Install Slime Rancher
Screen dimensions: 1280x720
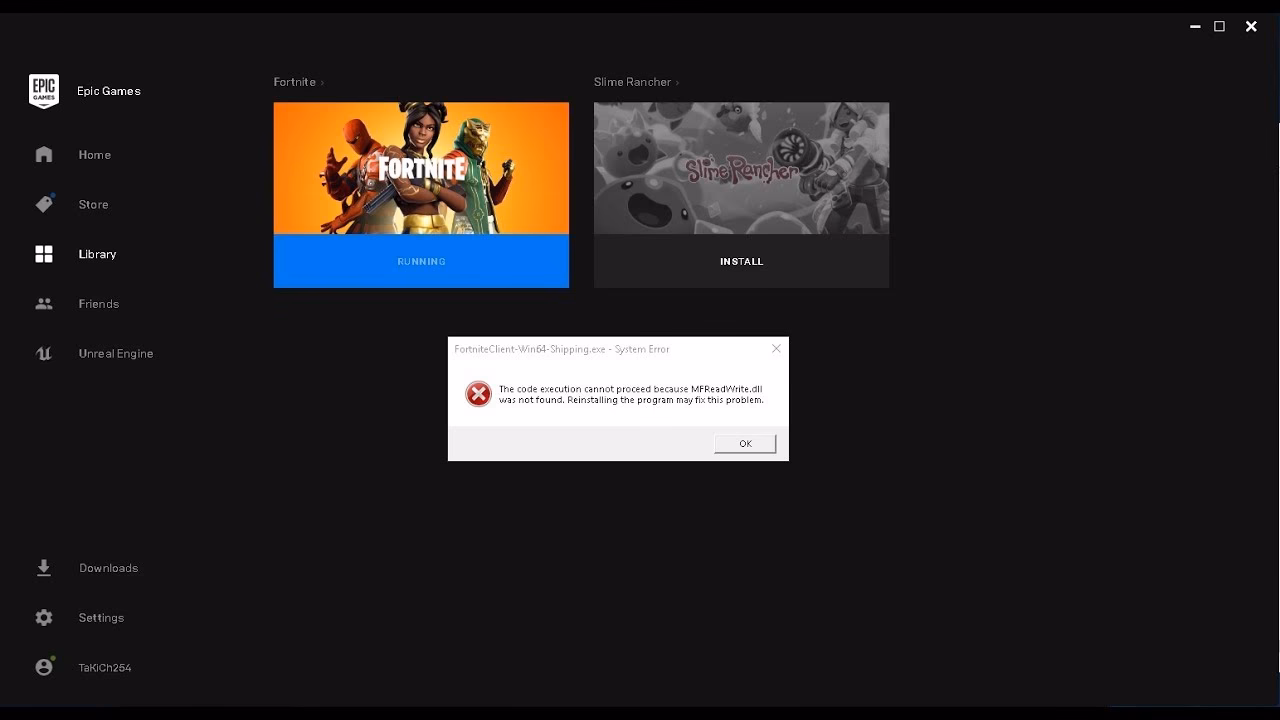741,261
